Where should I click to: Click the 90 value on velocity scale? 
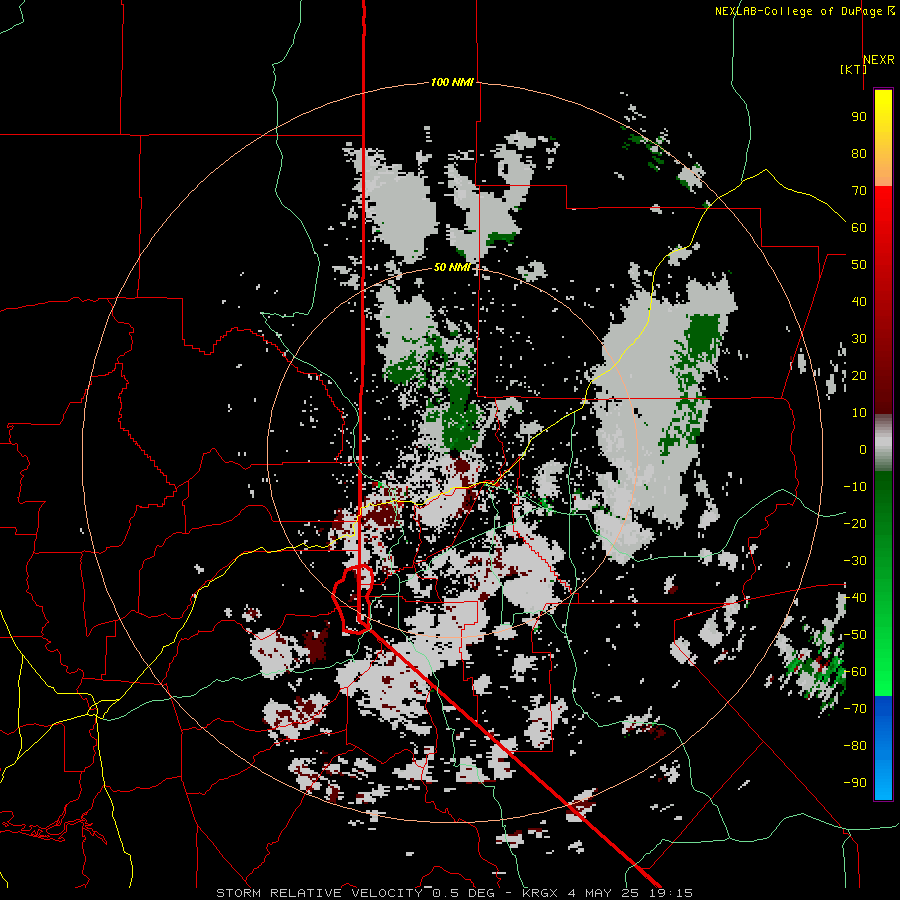(859, 117)
